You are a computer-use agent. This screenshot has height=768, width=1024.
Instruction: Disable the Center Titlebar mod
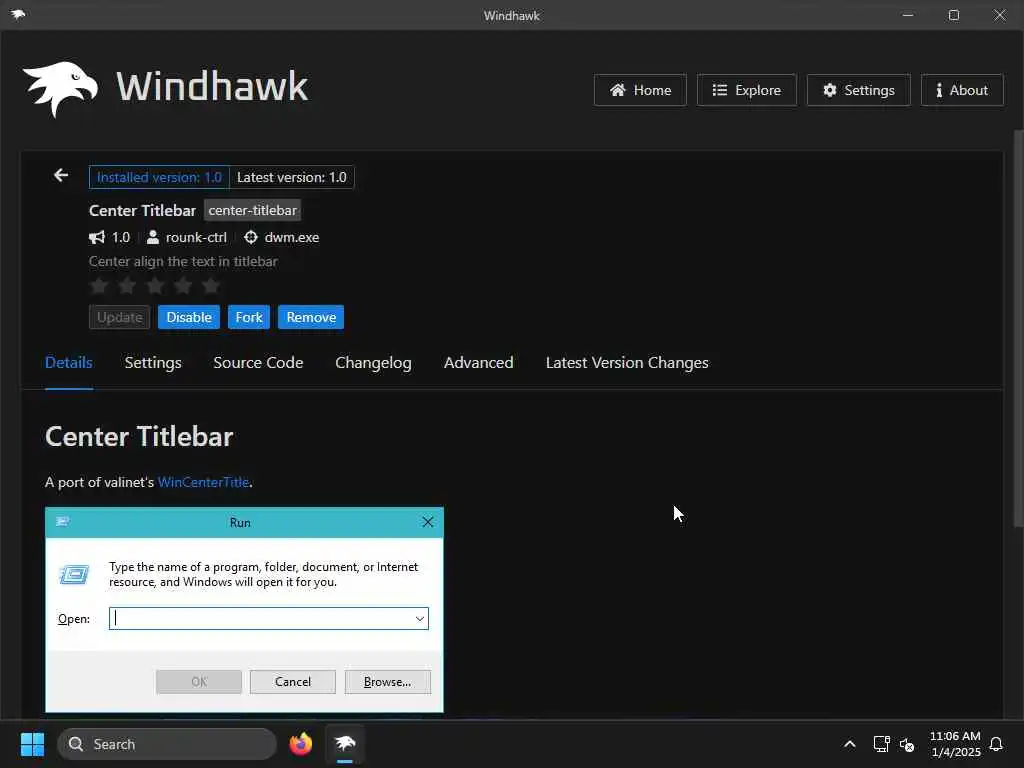[189, 317]
